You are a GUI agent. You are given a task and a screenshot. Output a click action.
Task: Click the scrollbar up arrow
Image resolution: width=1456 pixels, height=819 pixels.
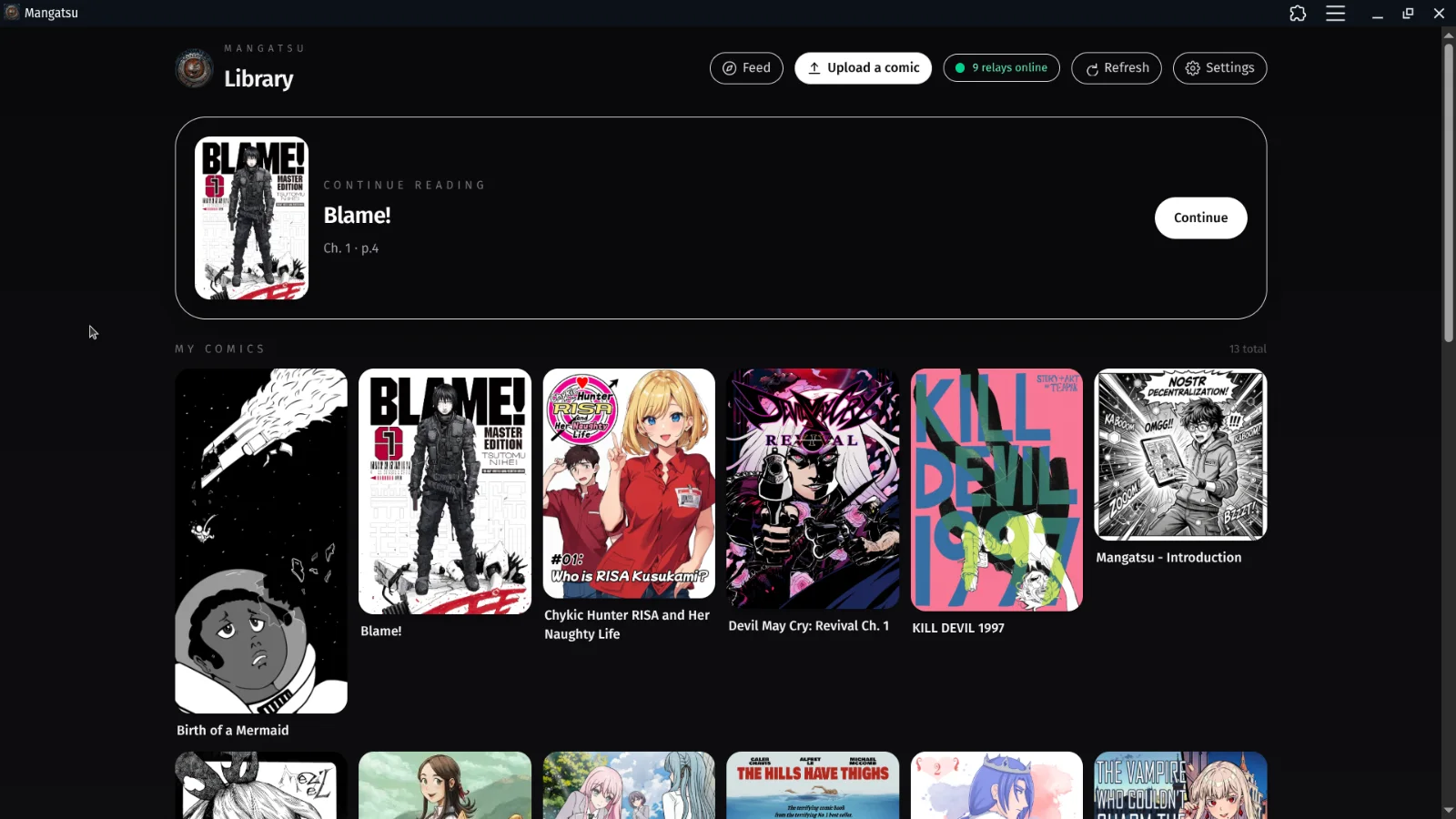[1448, 35]
